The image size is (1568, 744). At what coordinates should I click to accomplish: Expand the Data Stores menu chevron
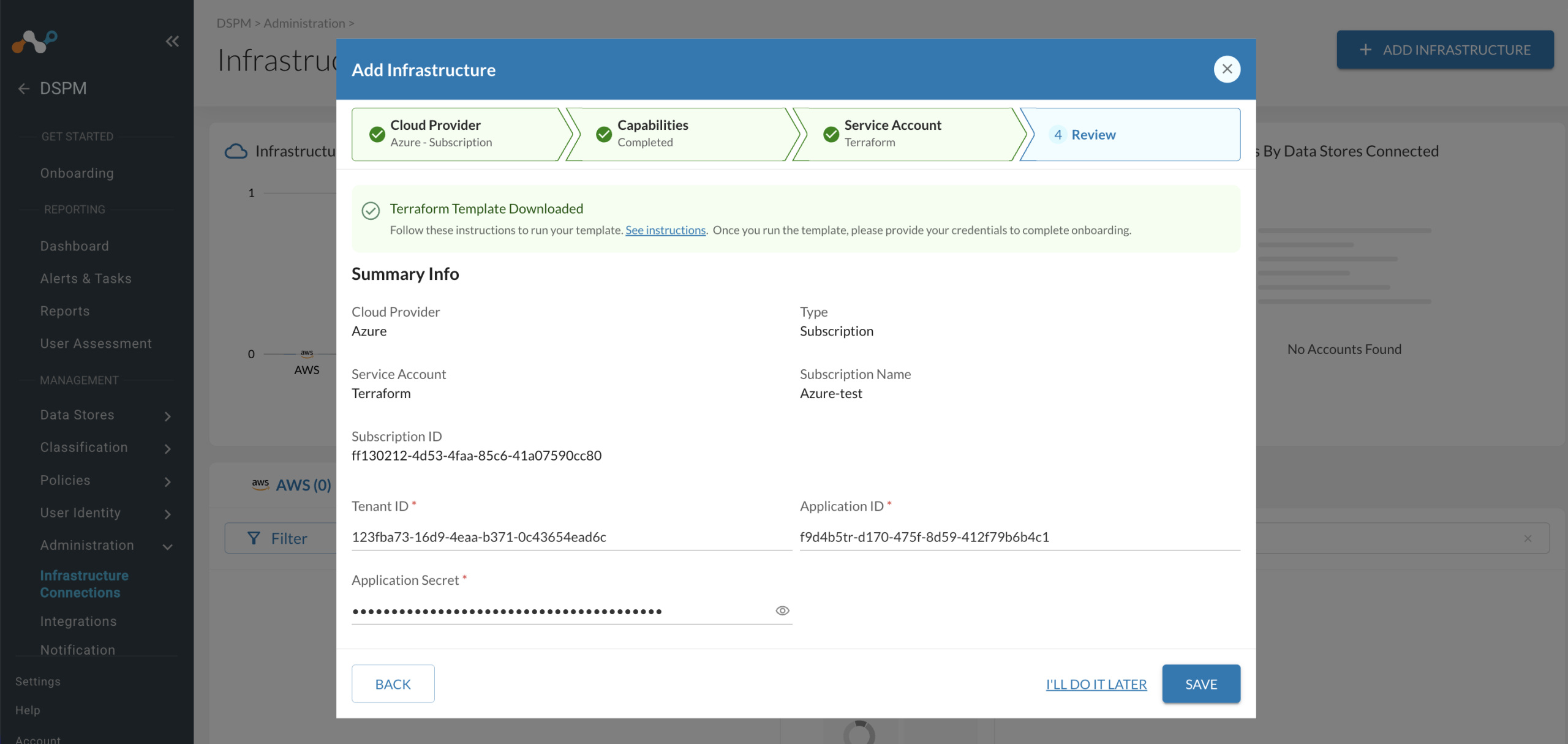coord(168,416)
